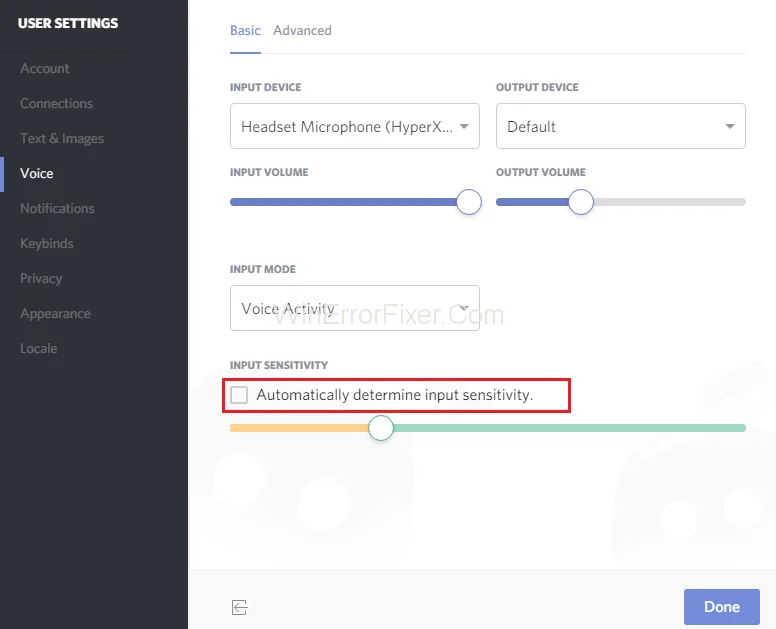The height and width of the screenshot is (629, 776).
Task: Navigate to Keybinds settings
Action: click(47, 244)
